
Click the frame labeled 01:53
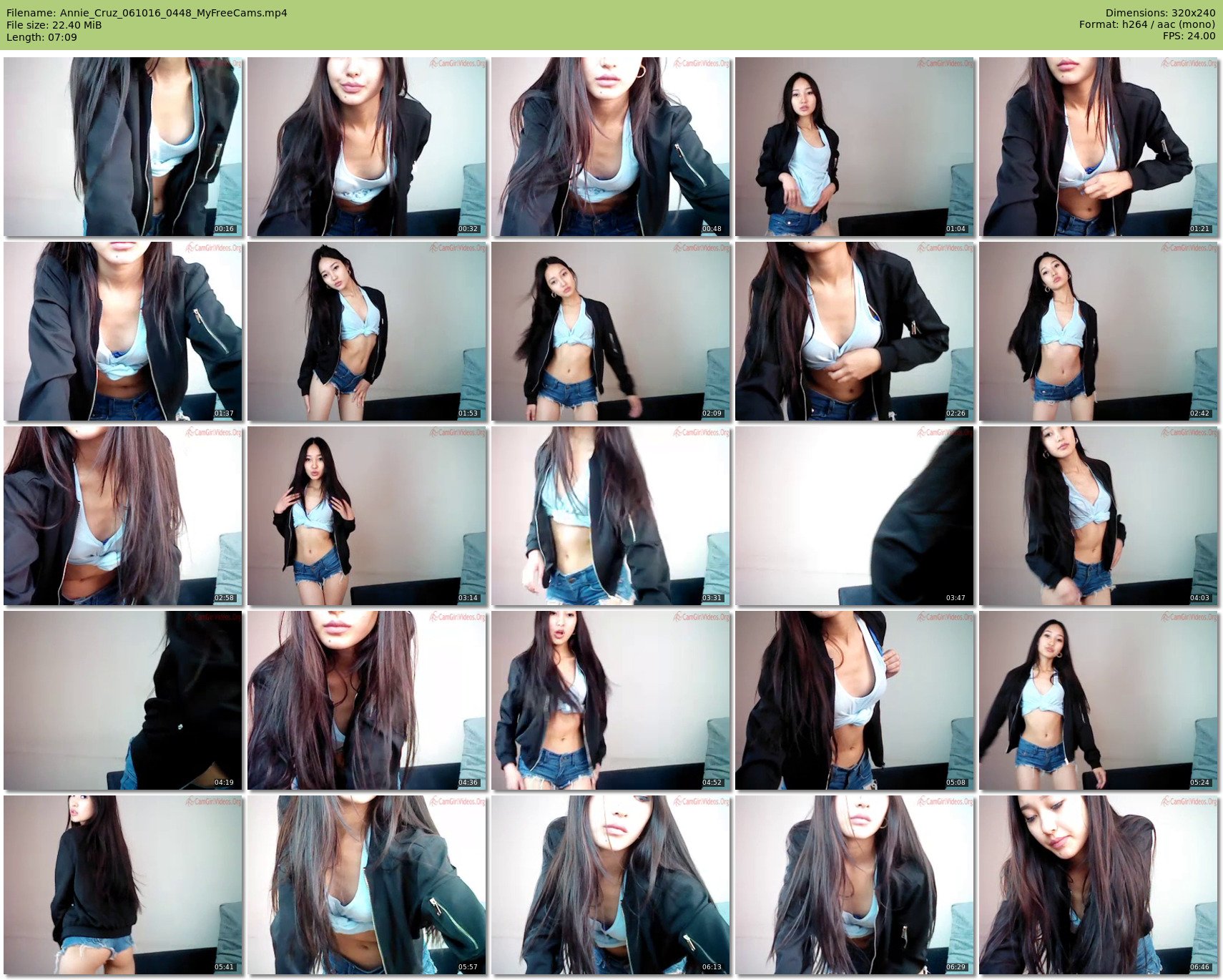pos(367,331)
